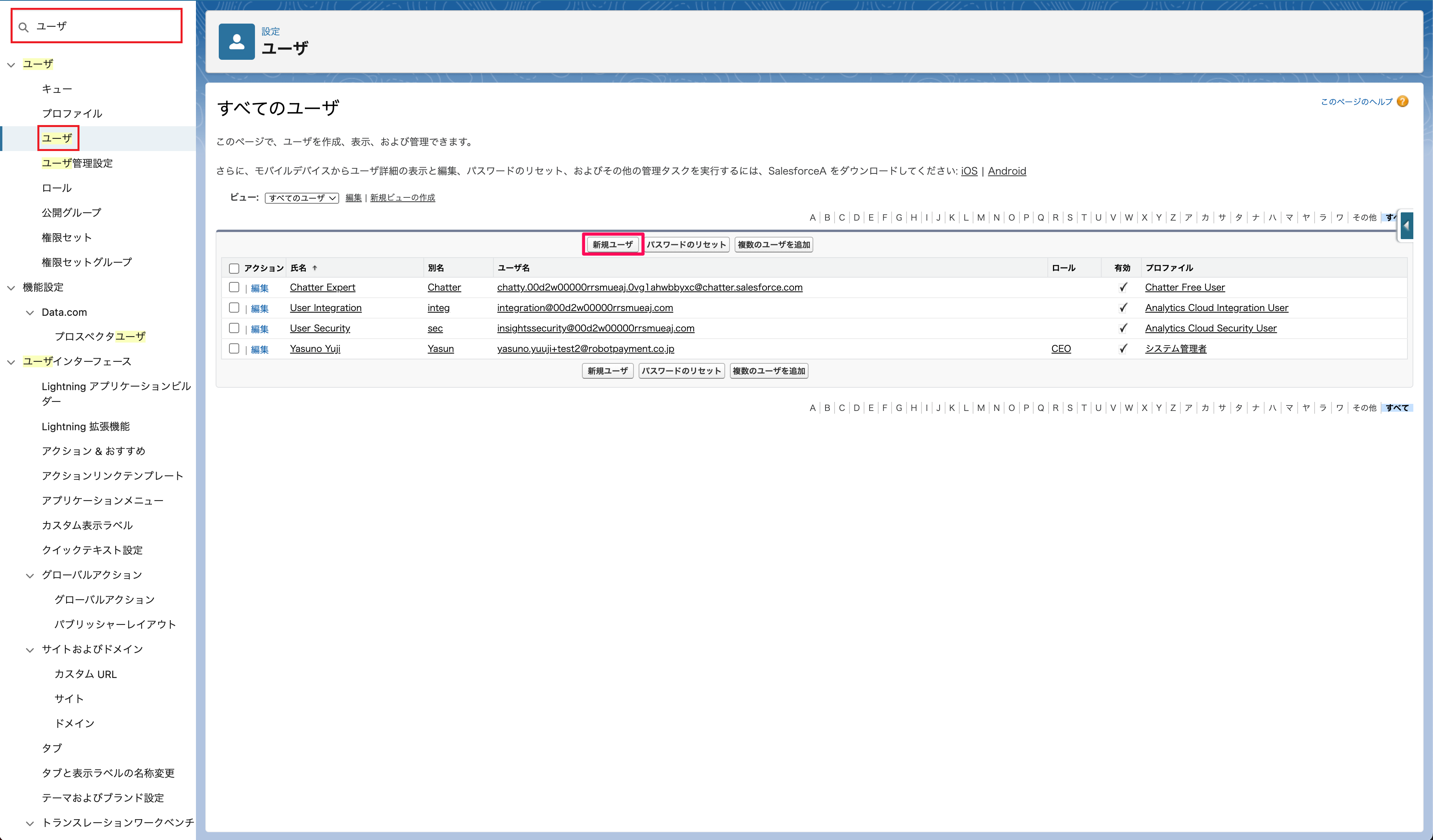The image size is (1433, 840).
Task: Click the bottom 新規ユーザ button
Action: (608, 370)
